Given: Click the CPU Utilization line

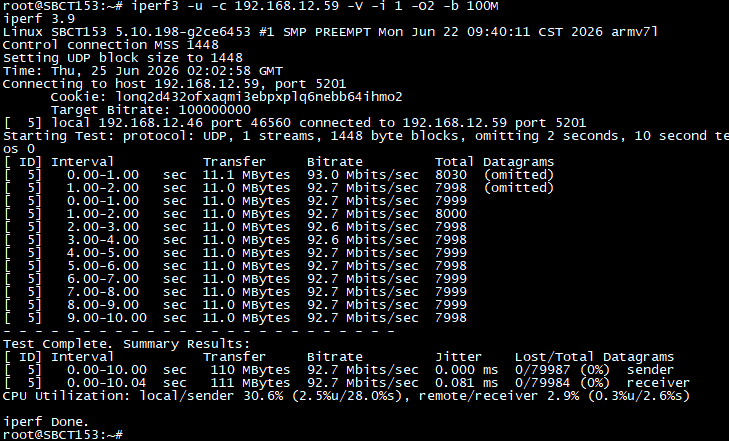Looking at the screenshot, I should click(346, 396).
